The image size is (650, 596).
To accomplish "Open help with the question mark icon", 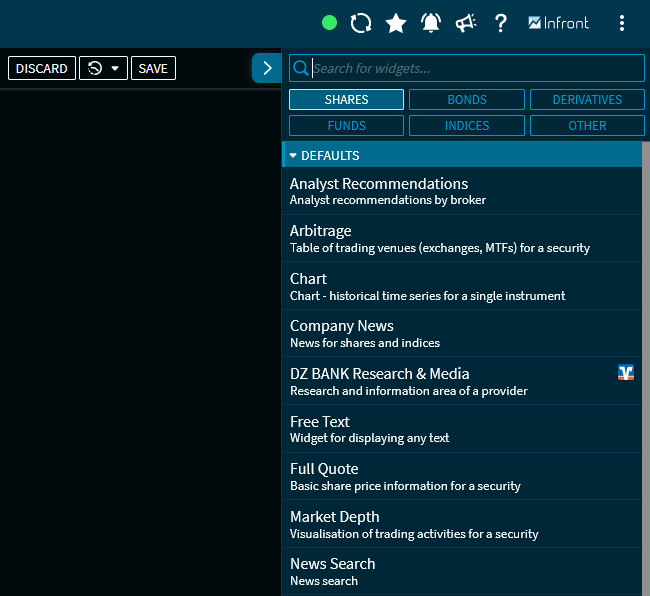I will point(501,23).
